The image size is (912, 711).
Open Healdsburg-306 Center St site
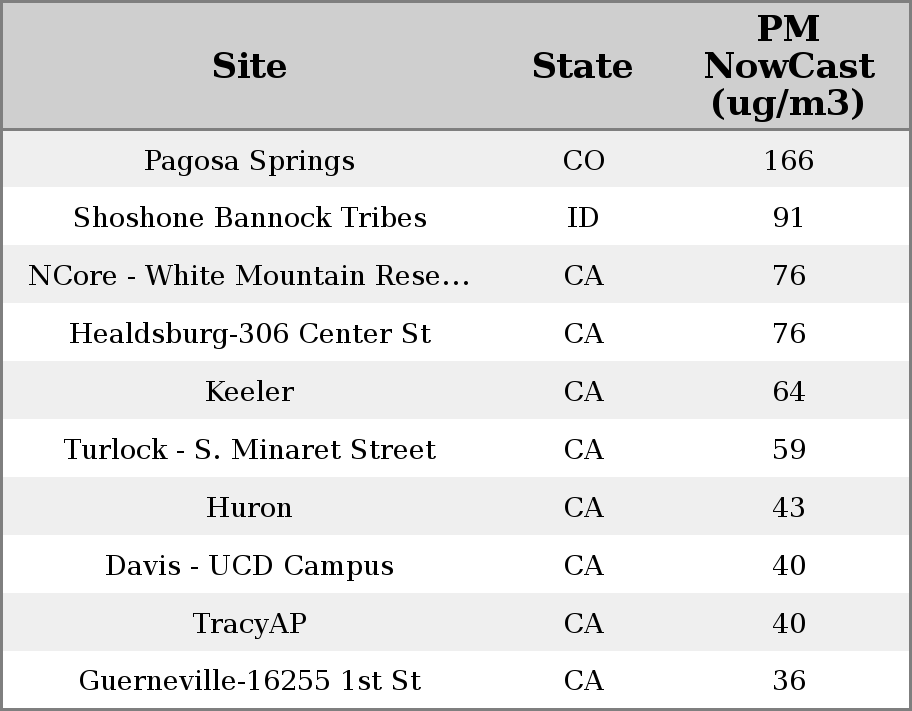(x=249, y=334)
